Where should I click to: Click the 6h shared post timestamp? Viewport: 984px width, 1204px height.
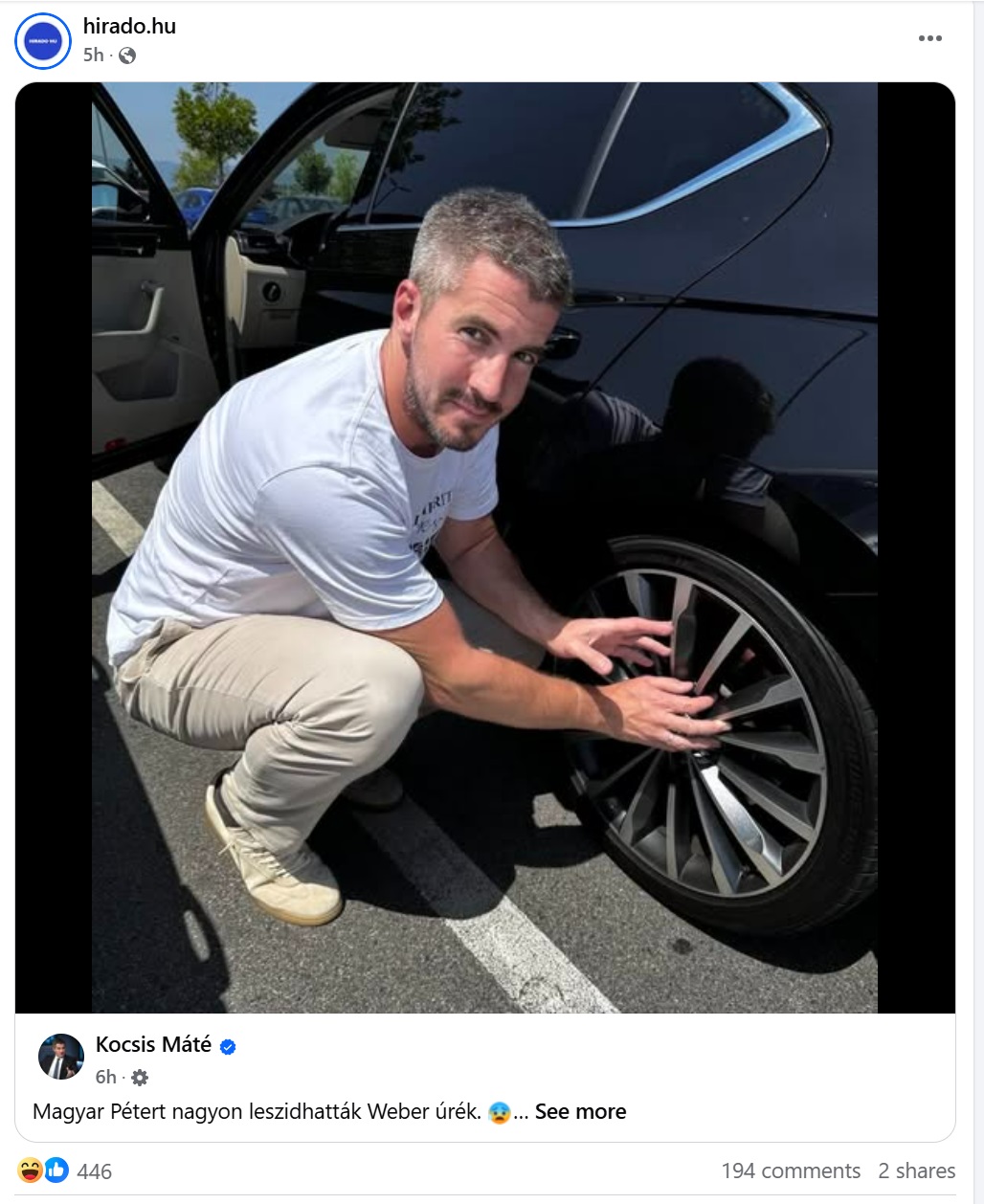(105, 1078)
